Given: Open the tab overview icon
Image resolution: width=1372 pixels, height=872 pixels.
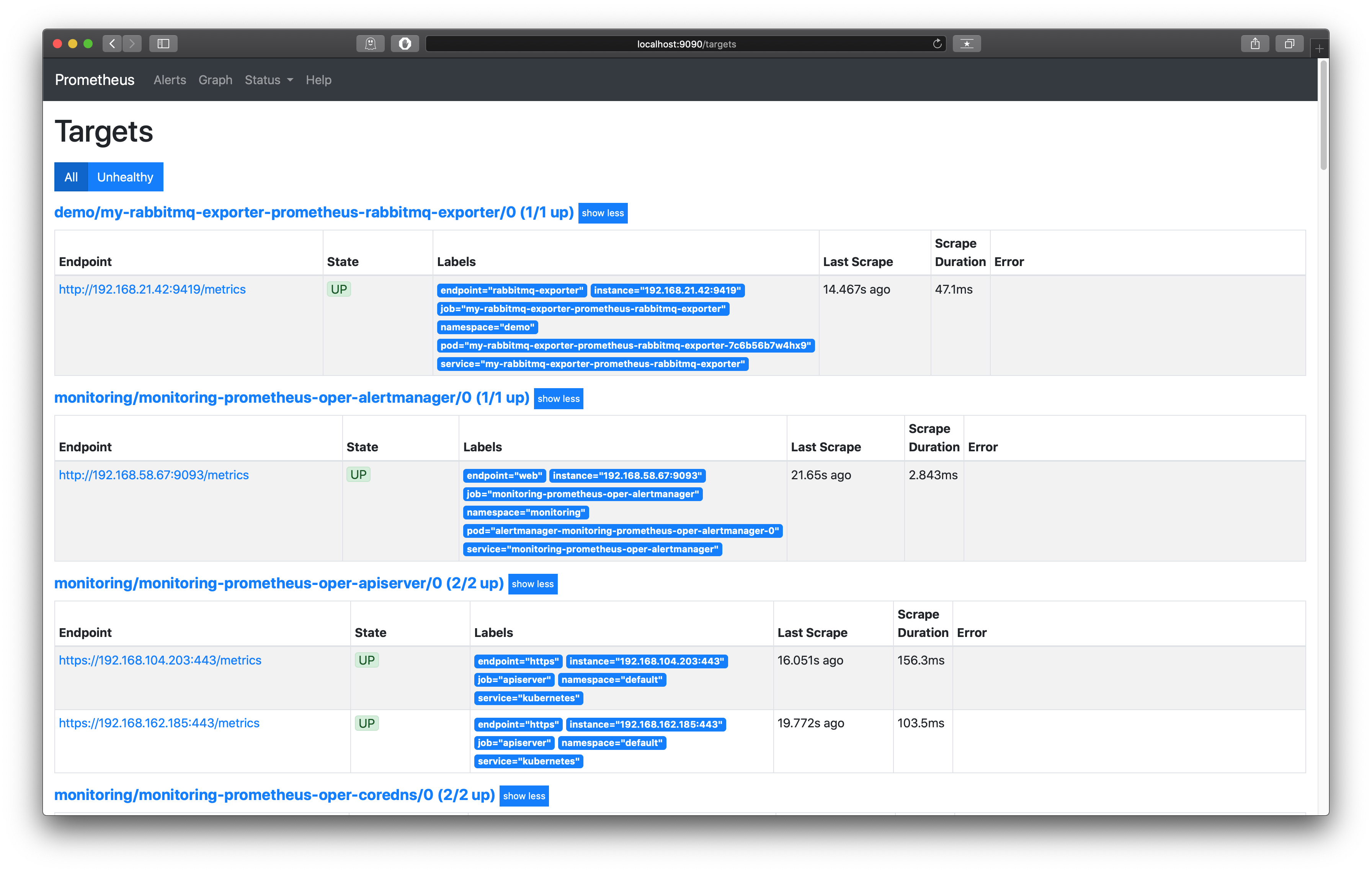Looking at the screenshot, I should 1289,44.
